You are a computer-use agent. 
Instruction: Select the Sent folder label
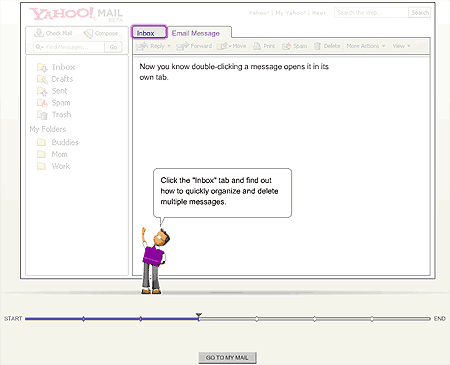tap(59, 91)
